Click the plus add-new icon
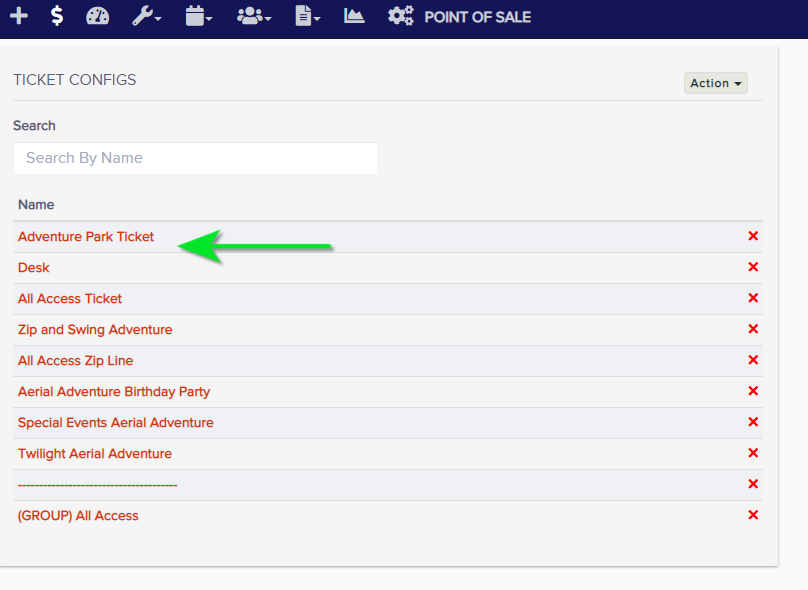This screenshot has height=590, width=808. point(19,16)
